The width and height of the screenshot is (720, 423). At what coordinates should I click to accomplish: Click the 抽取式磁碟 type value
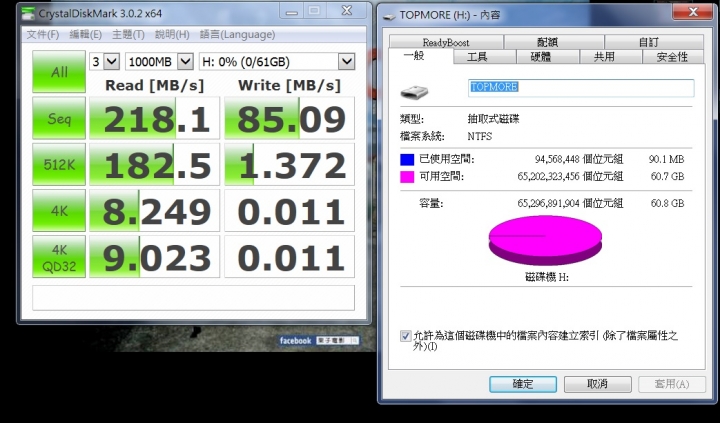point(494,119)
